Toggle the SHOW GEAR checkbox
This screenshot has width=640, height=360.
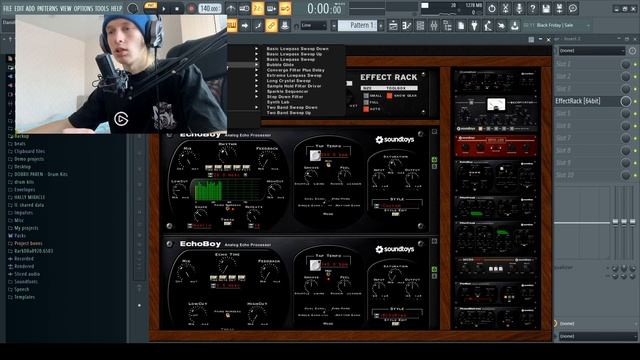click(x=389, y=96)
